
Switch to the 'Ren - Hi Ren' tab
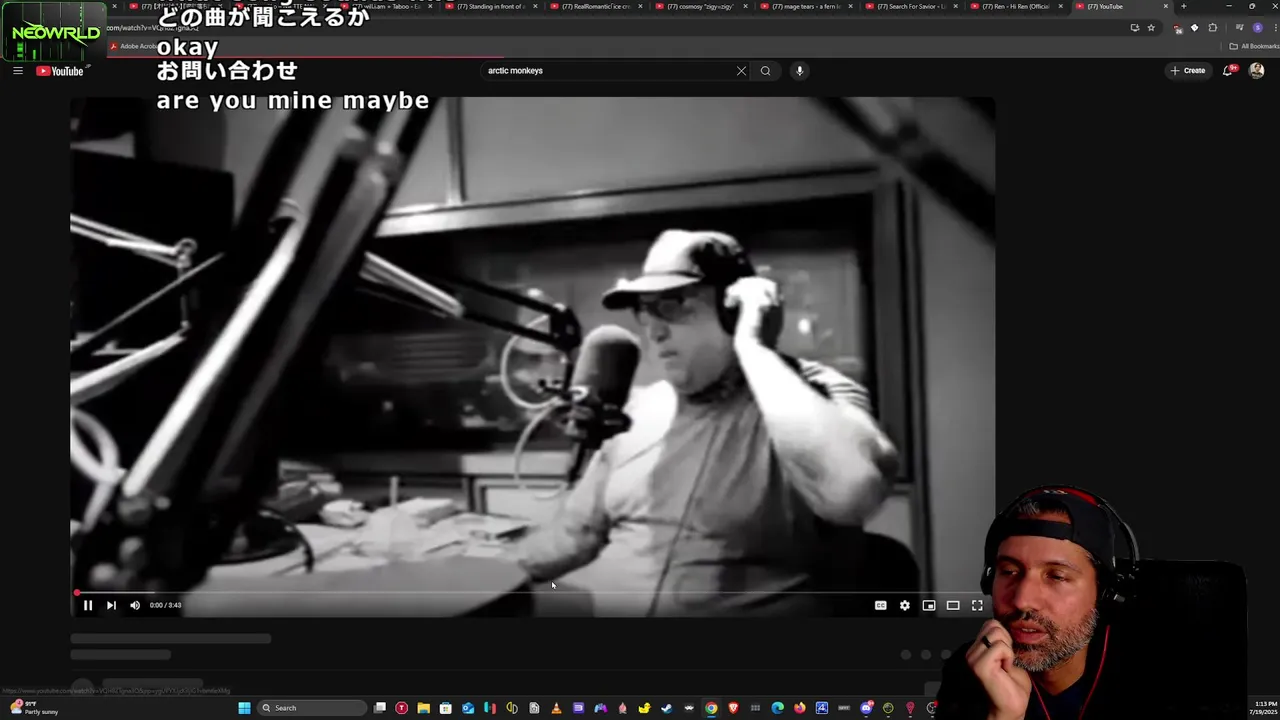click(x=1020, y=7)
